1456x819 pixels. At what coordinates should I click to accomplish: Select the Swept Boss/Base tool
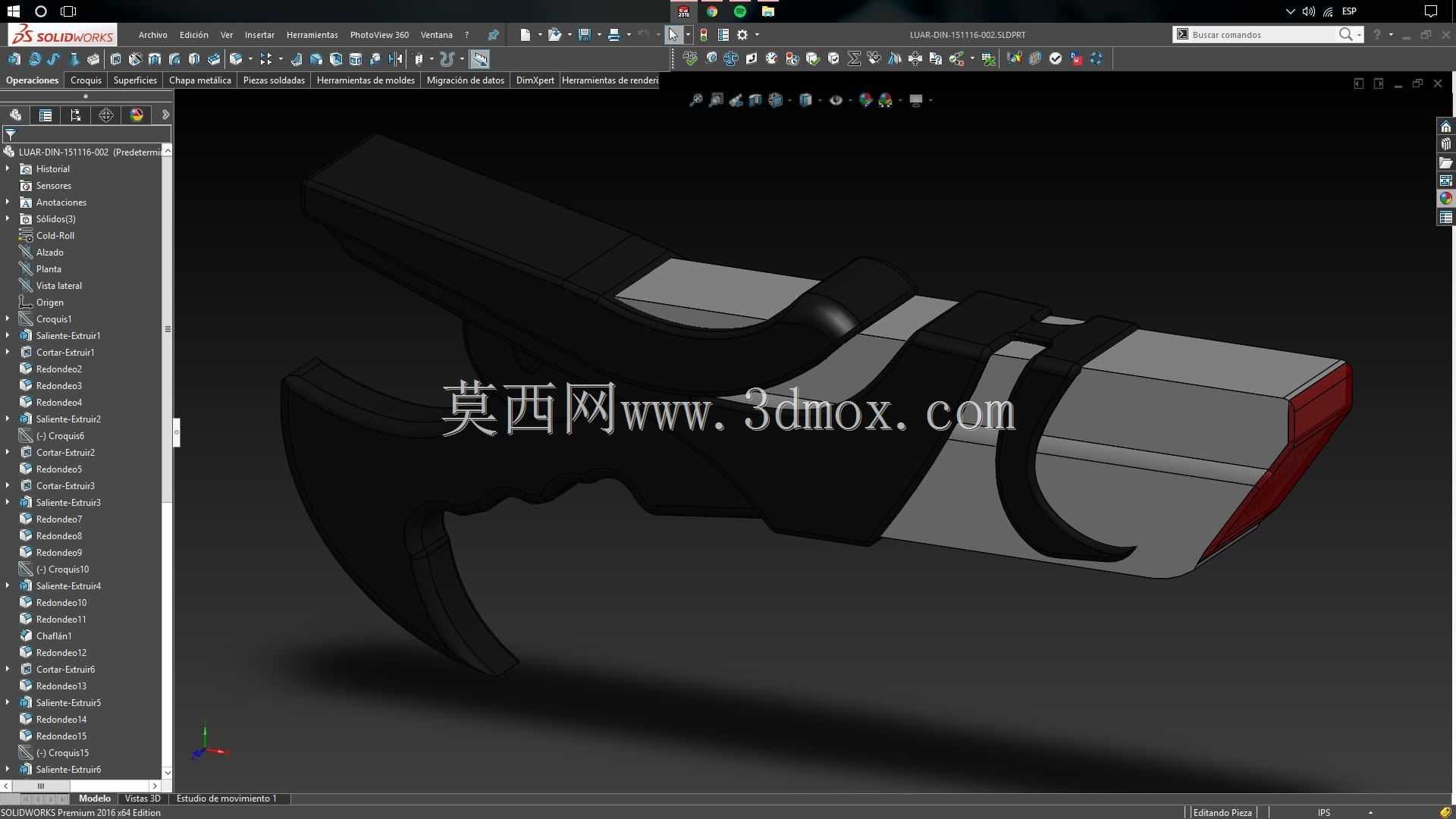pyautogui.click(x=54, y=59)
